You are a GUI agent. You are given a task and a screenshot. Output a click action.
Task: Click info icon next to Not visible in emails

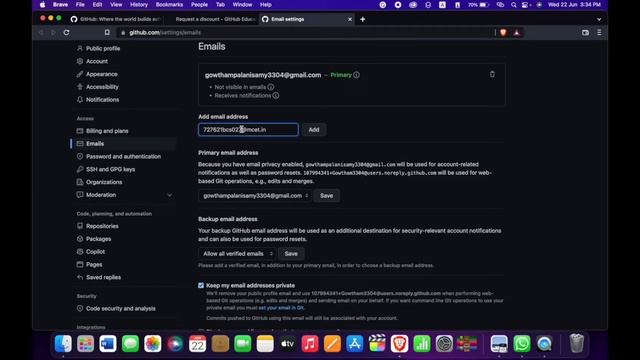click(271, 87)
